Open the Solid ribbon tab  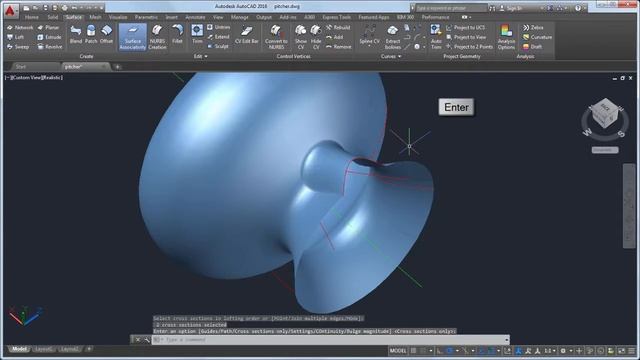coord(53,17)
